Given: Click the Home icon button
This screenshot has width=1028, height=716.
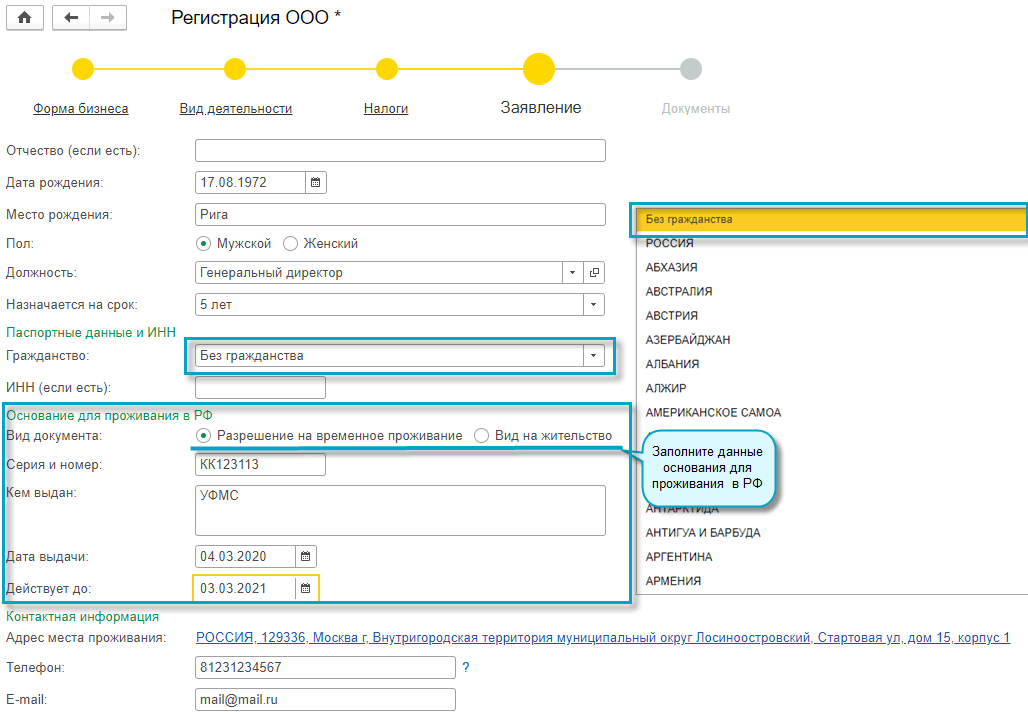Looking at the screenshot, I should [24, 18].
